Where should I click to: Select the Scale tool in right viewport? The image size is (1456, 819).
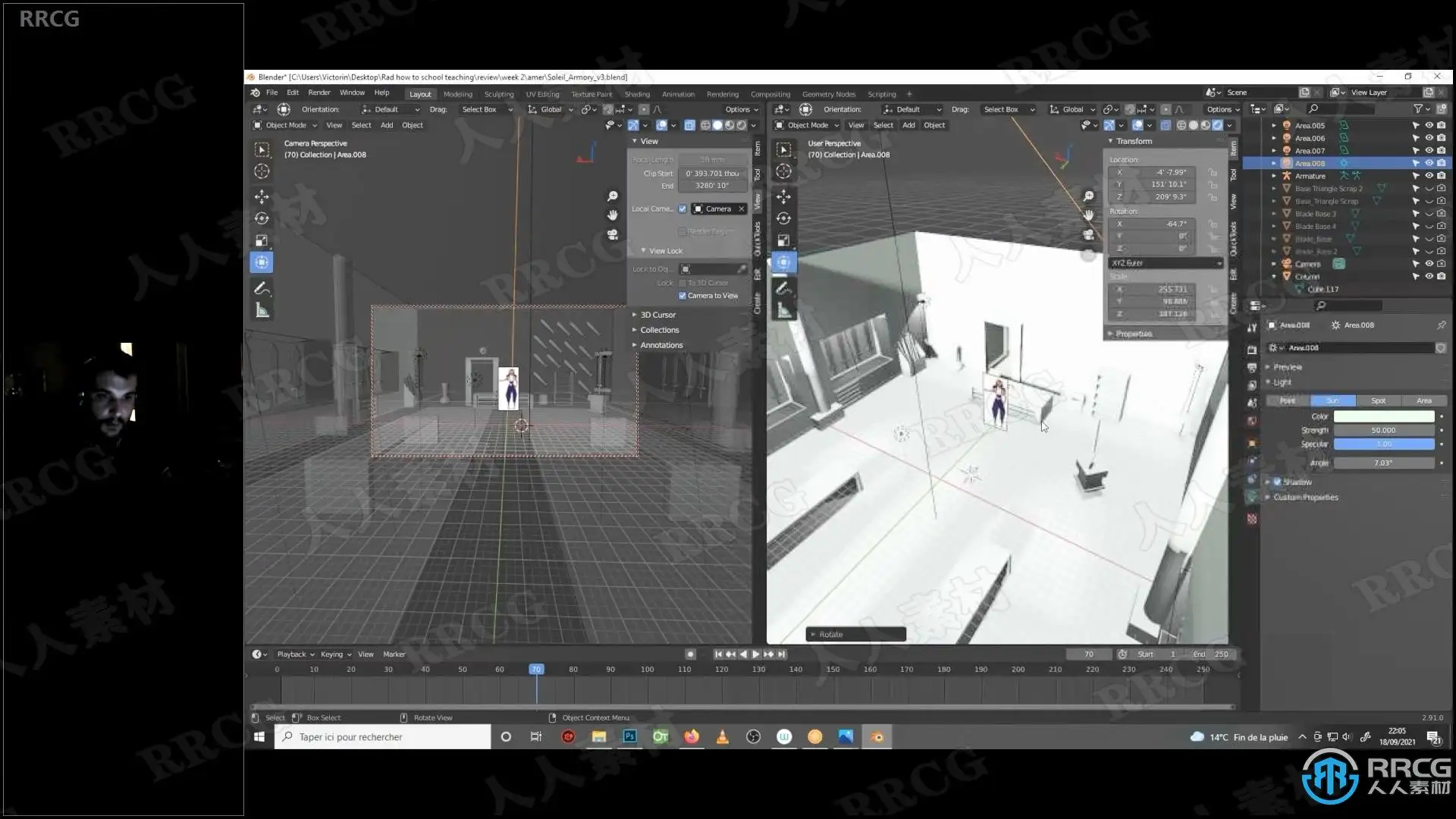[783, 240]
